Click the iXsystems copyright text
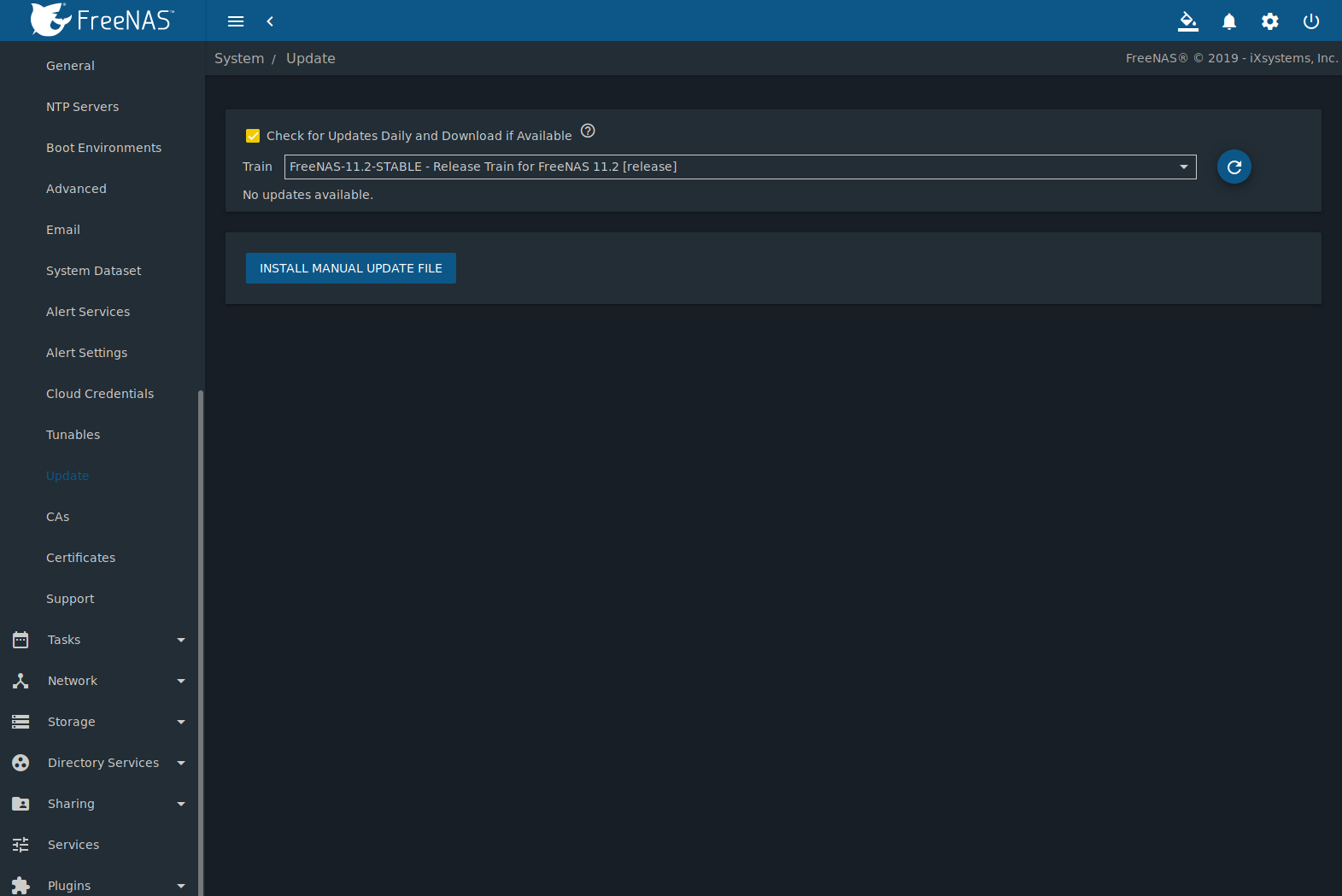1342x896 pixels. point(1232,58)
